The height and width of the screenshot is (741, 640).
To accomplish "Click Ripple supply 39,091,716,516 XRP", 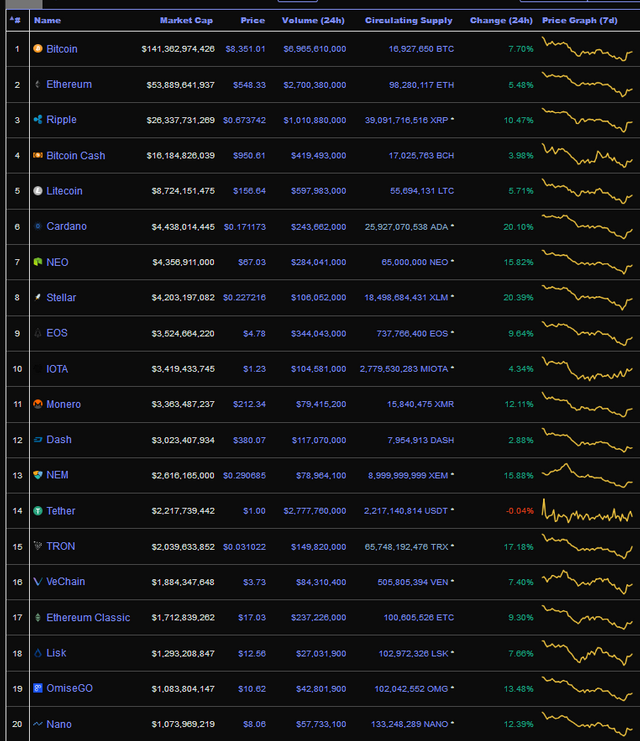I will click(406, 120).
